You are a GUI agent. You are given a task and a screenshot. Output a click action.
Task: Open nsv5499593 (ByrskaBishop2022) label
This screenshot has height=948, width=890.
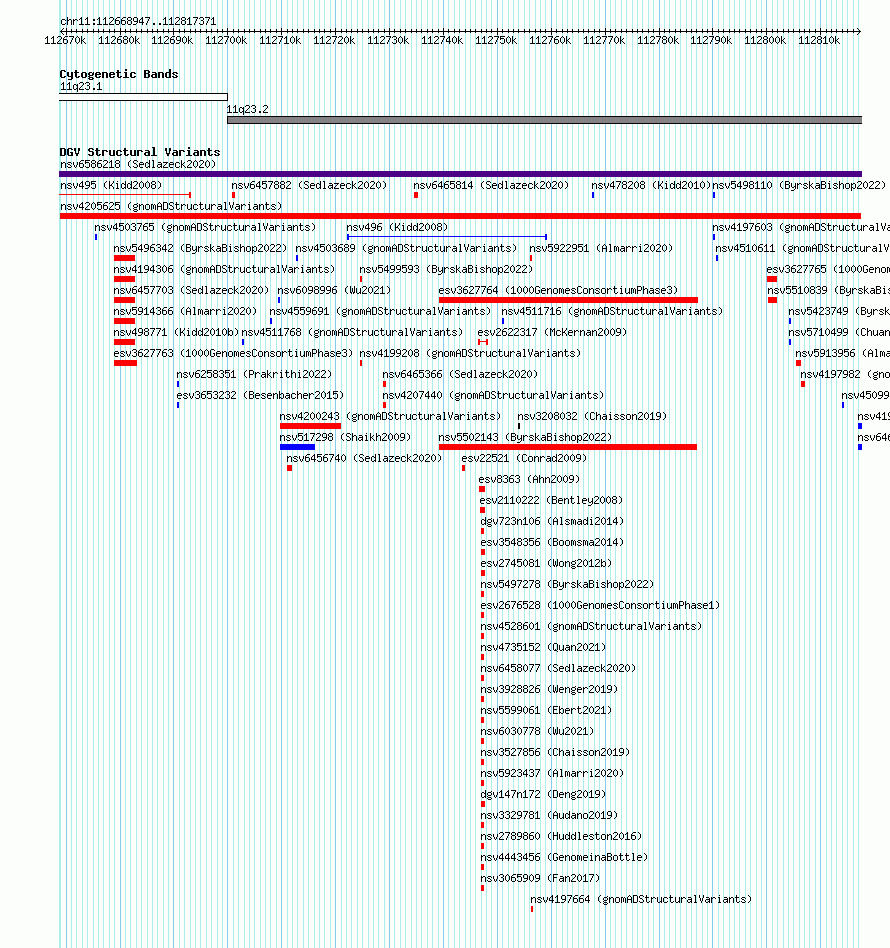coord(446,270)
